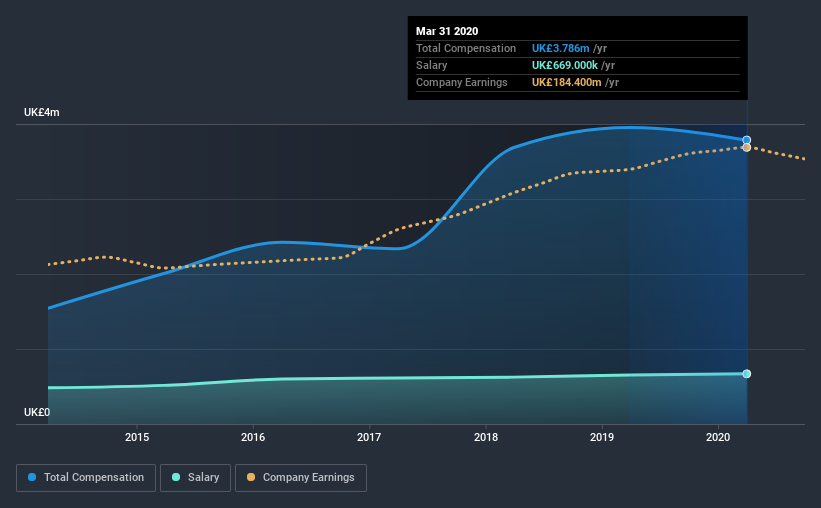
Task: Click the 2015 x-axis label
Action: tap(137, 437)
